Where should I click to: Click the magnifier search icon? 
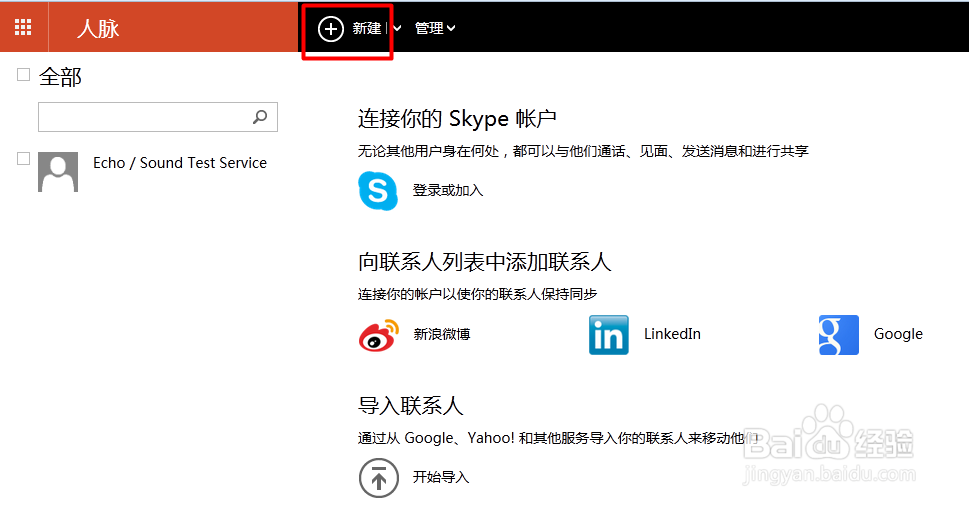click(260, 117)
